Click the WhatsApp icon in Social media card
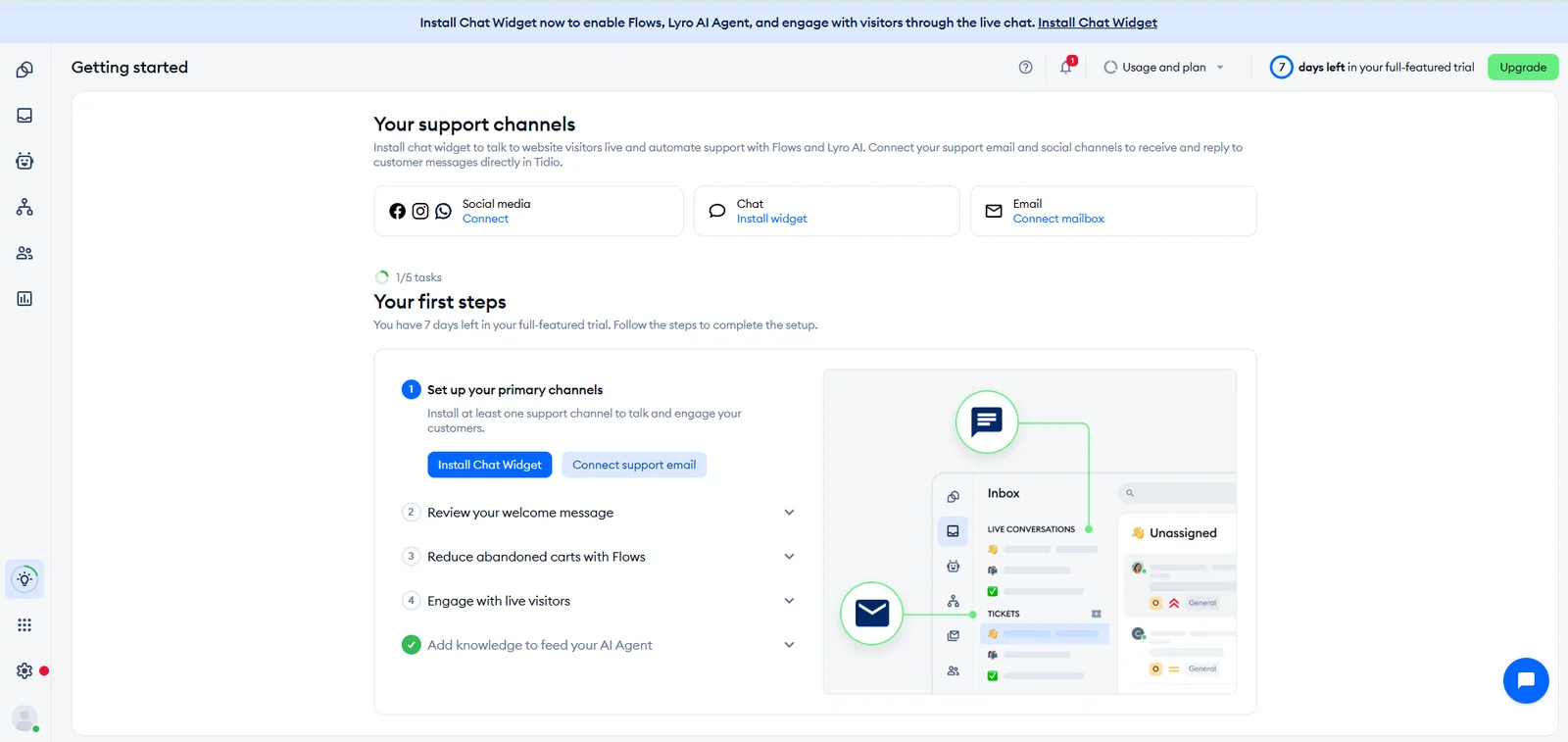Viewport: 1568px width, 742px height. tap(444, 211)
